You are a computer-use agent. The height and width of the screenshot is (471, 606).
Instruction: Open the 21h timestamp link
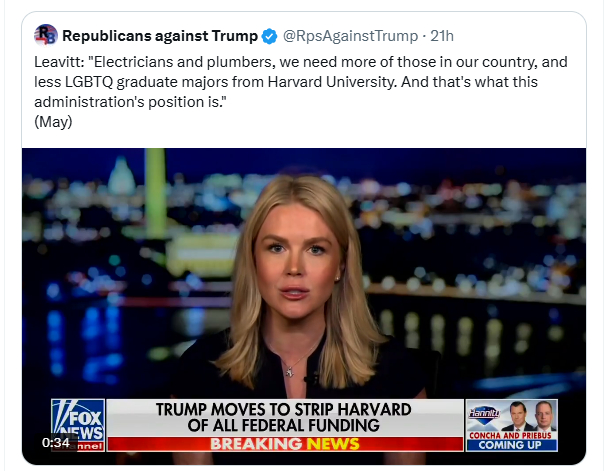441,37
